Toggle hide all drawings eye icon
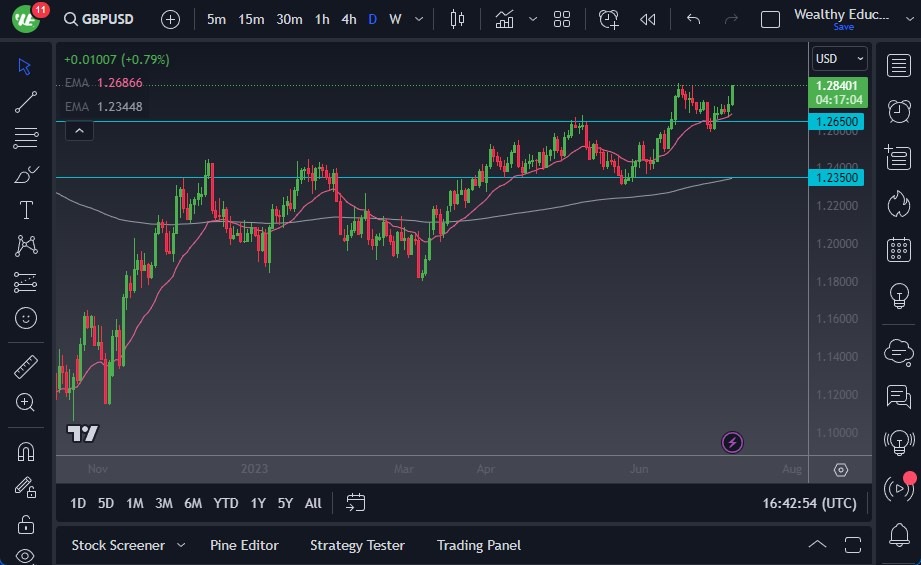This screenshot has height=565, width=921. [26, 556]
